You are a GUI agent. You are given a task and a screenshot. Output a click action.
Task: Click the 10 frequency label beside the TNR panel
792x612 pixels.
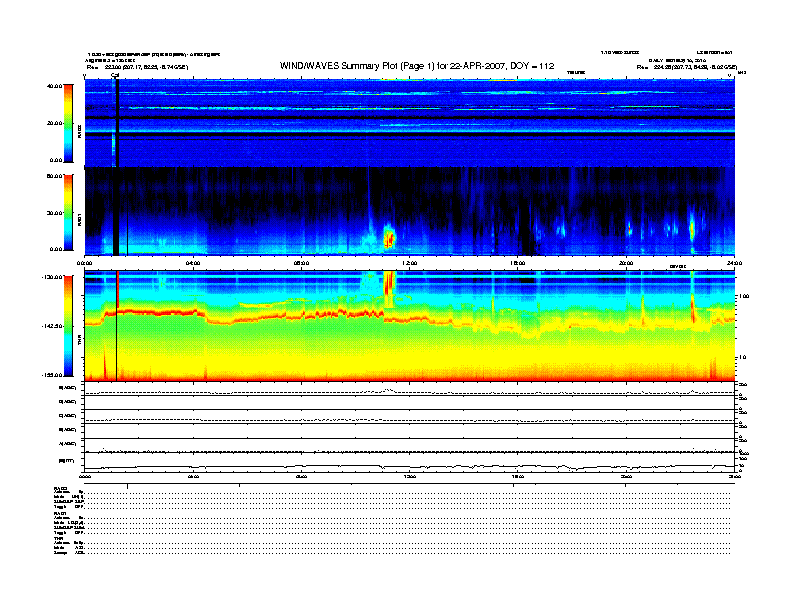pyautogui.click(x=742, y=358)
